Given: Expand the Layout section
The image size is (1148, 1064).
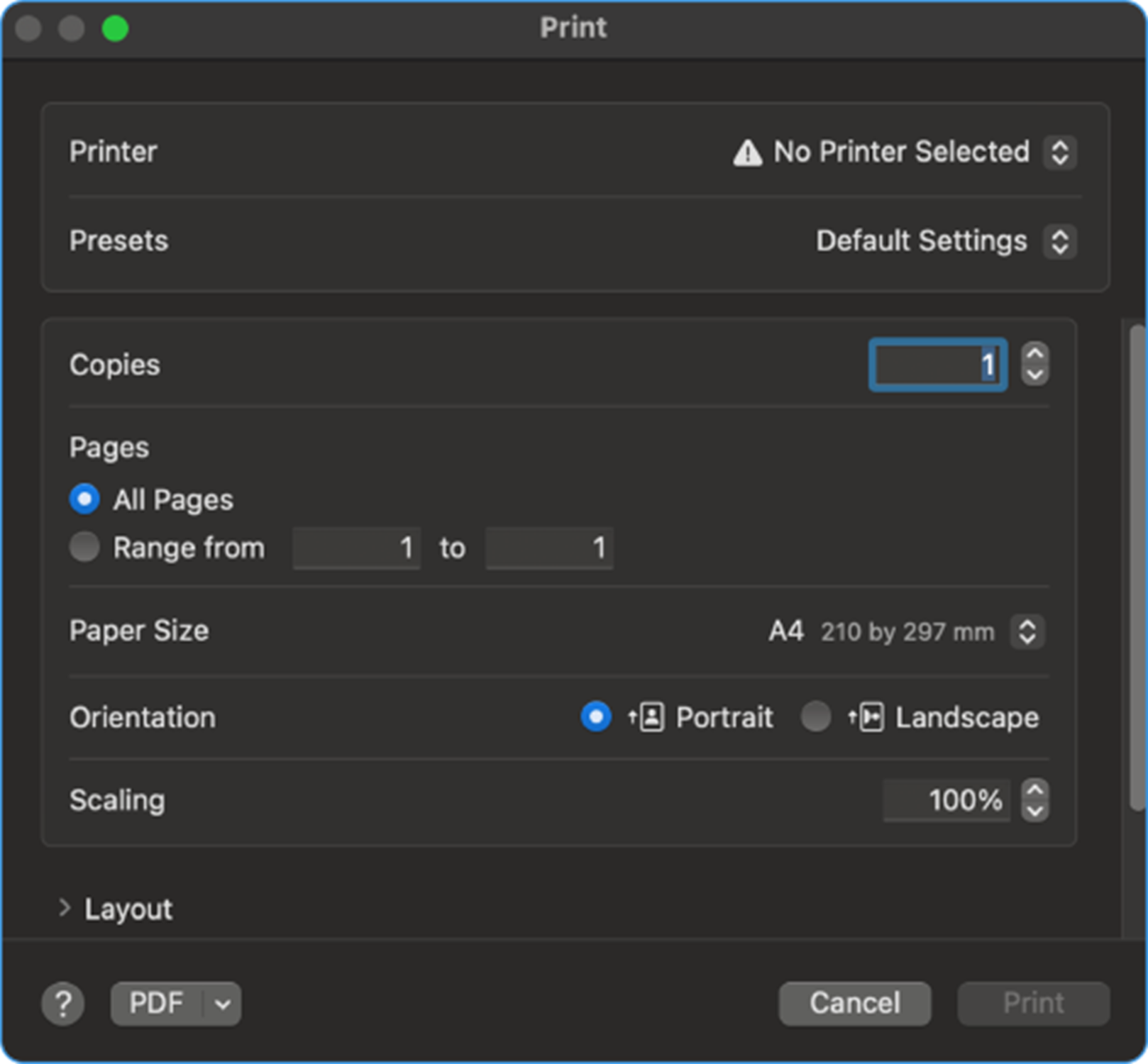Looking at the screenshot, I should tap(65, 909).
